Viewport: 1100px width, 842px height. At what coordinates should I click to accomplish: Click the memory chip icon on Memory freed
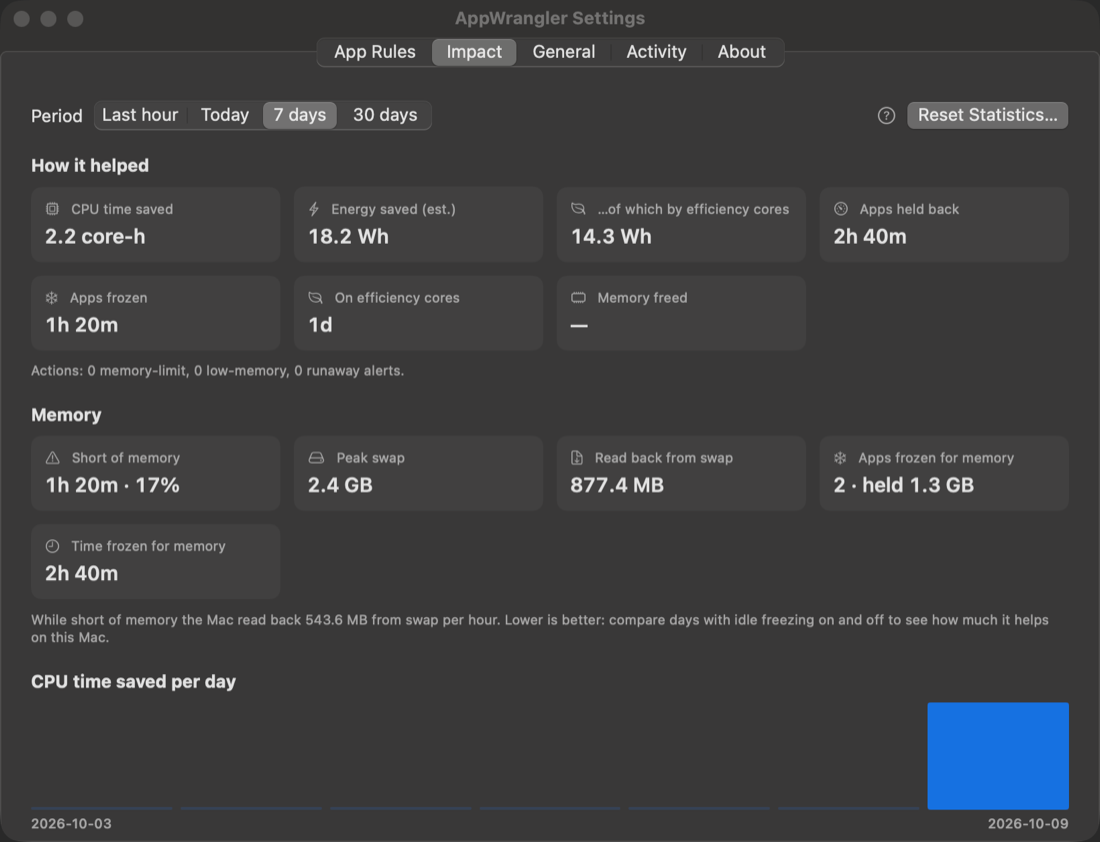point(578,298)
